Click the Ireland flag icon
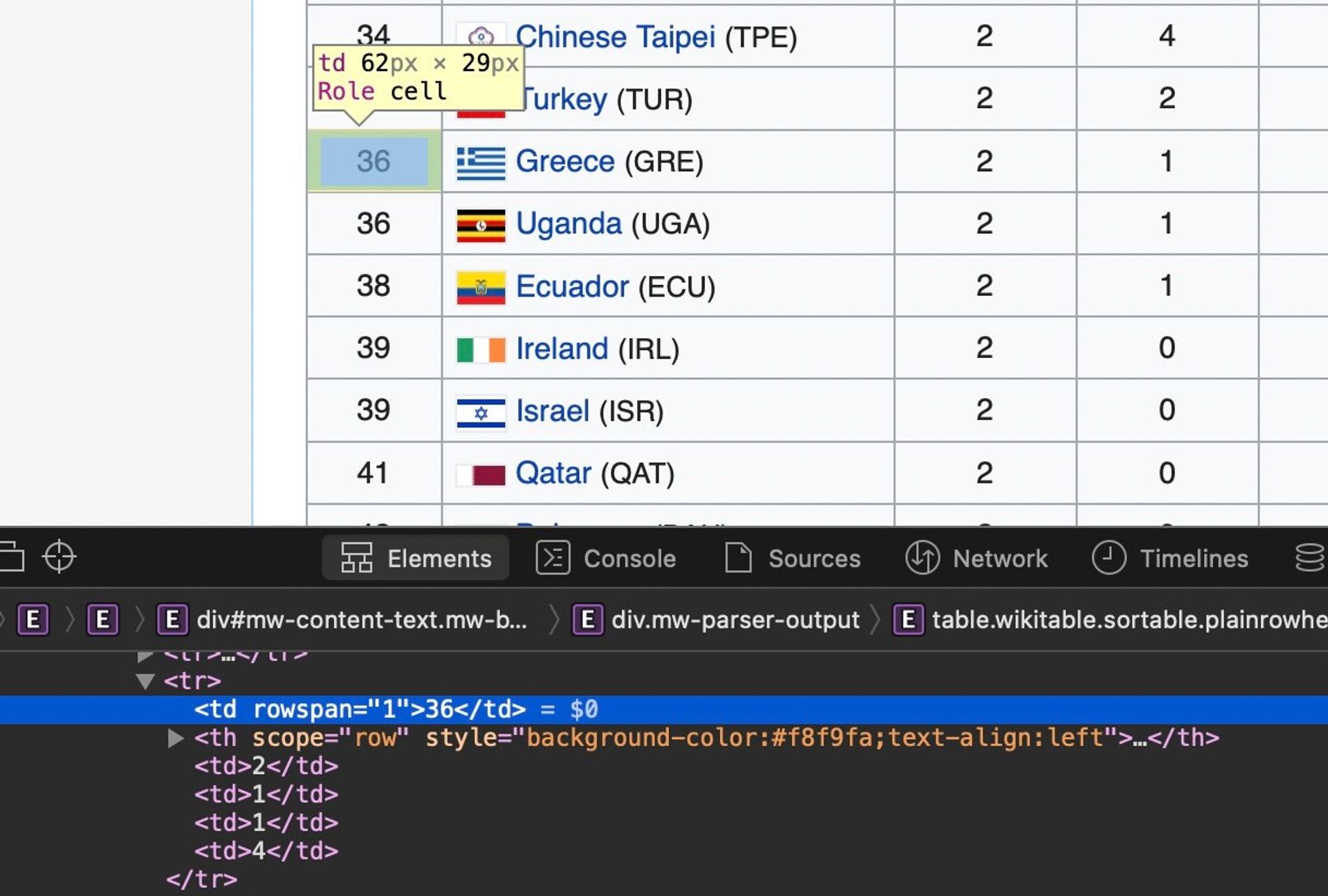The image size is (1328, 896). [481, 349]
